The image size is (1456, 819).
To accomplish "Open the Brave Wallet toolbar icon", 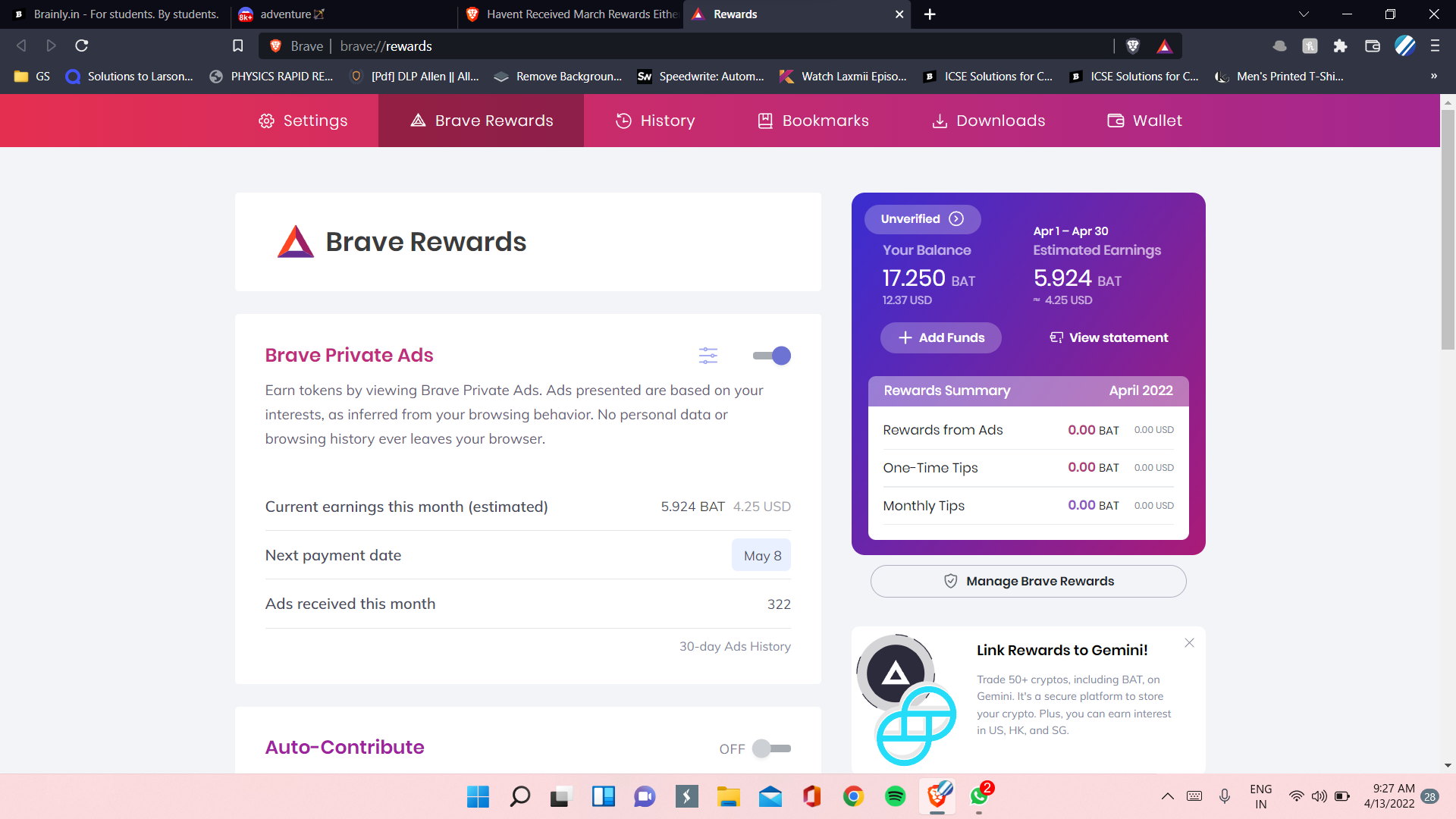I will click(x=1372, y=46).
